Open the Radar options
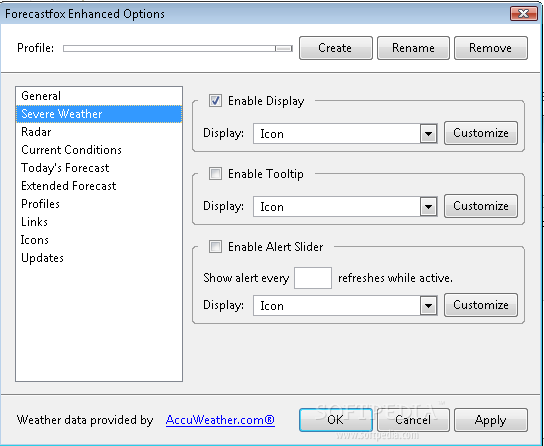544x446 pixels. (x=99, y=132)
